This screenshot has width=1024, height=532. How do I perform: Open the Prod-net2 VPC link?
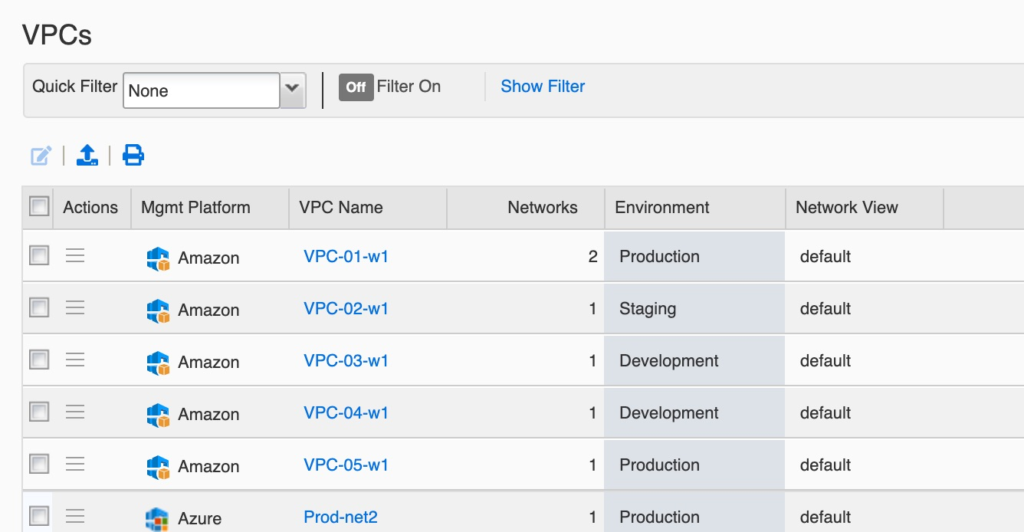340,517
